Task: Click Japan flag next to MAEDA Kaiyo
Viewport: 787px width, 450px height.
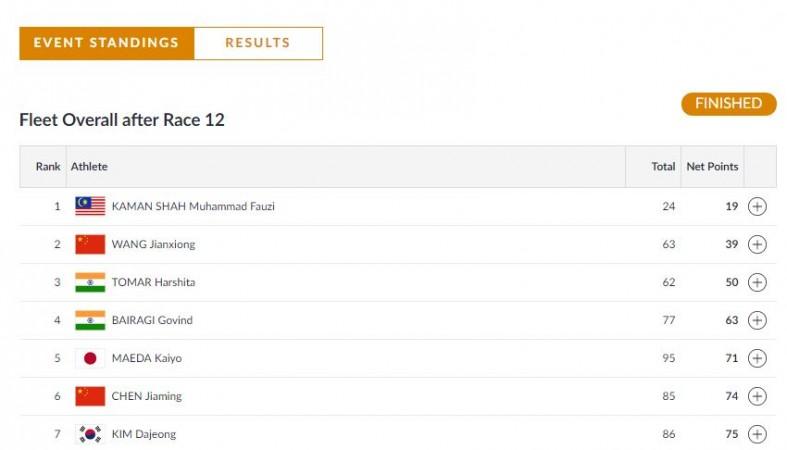Action: tap(90, 358)
